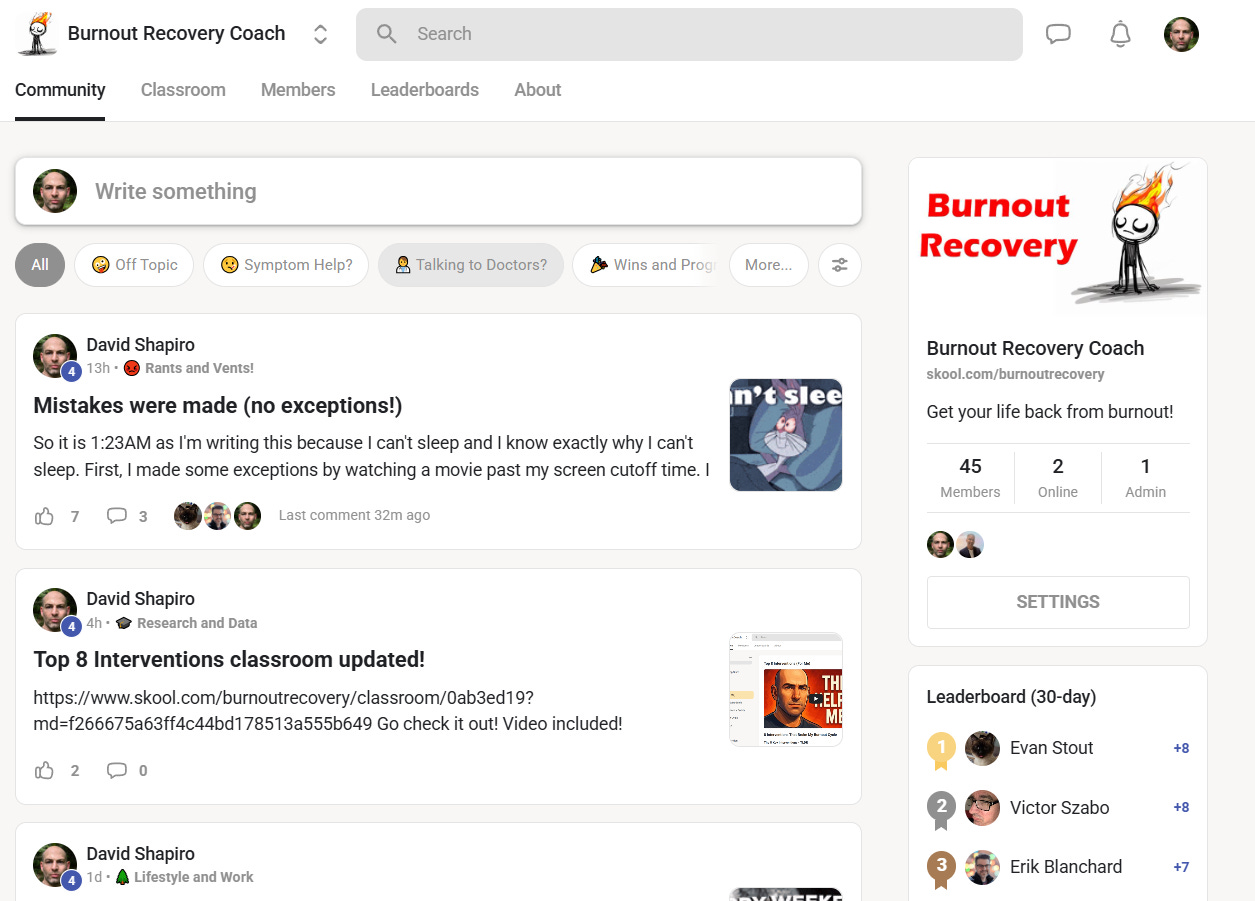Screen dimensions: 1255x901
Task: Open the chat messages icon
Action: (x=1058, y=33)
